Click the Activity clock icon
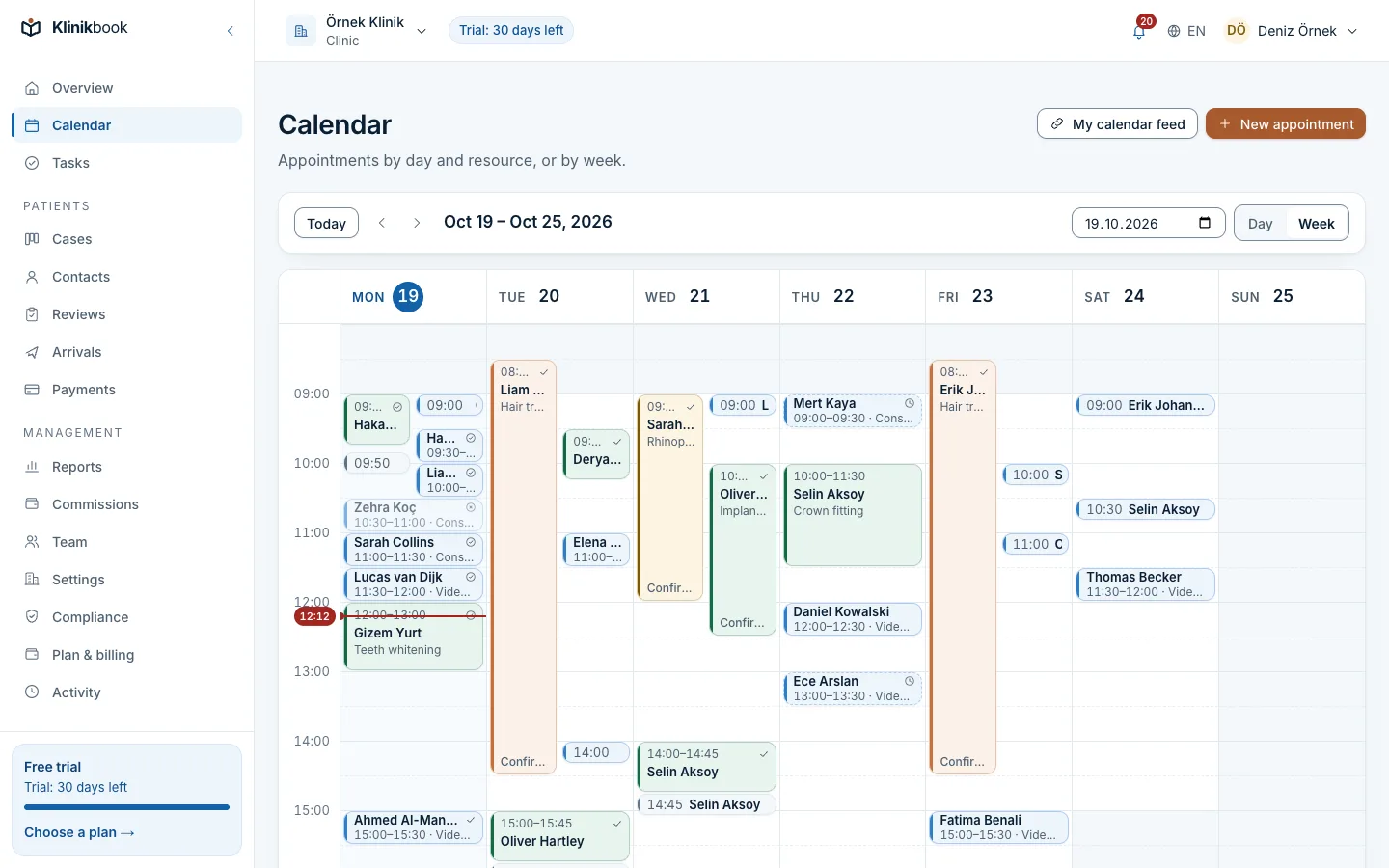 (x=32, y=692)
